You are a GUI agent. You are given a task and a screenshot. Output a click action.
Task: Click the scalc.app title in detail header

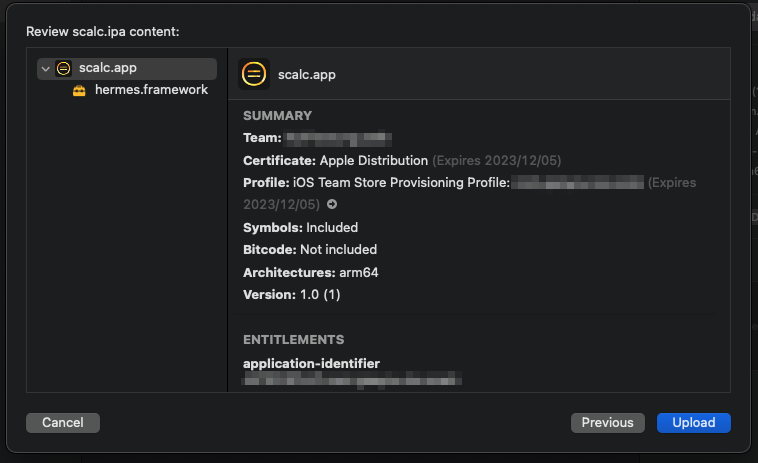tap(306, 75)
